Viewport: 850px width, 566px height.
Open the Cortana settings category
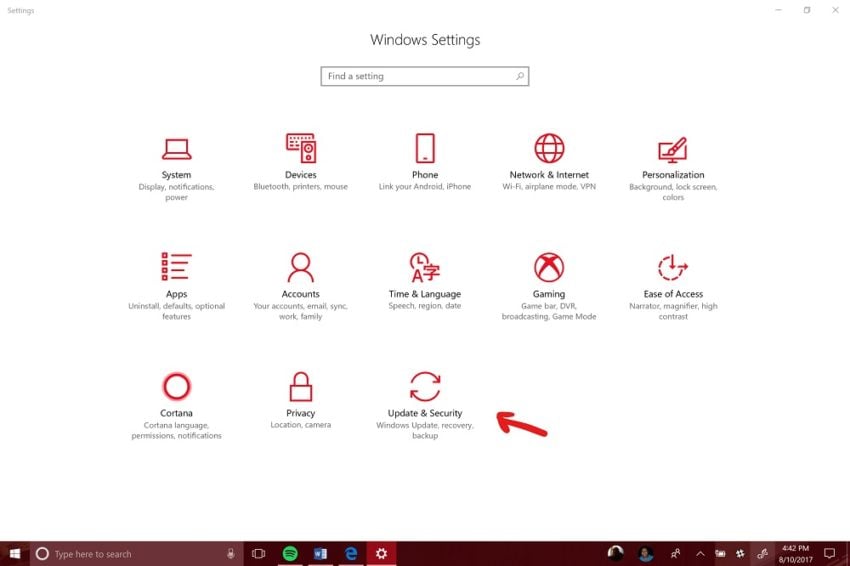click(176, 406)
